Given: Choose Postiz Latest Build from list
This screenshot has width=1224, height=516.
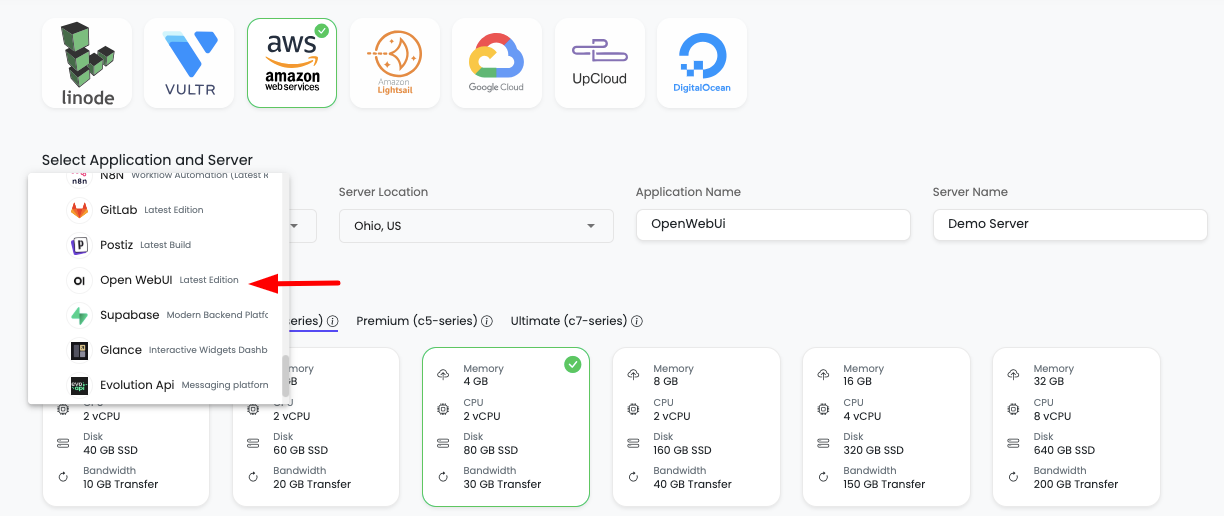Looking at the screenshot, I should click(155, 245).
